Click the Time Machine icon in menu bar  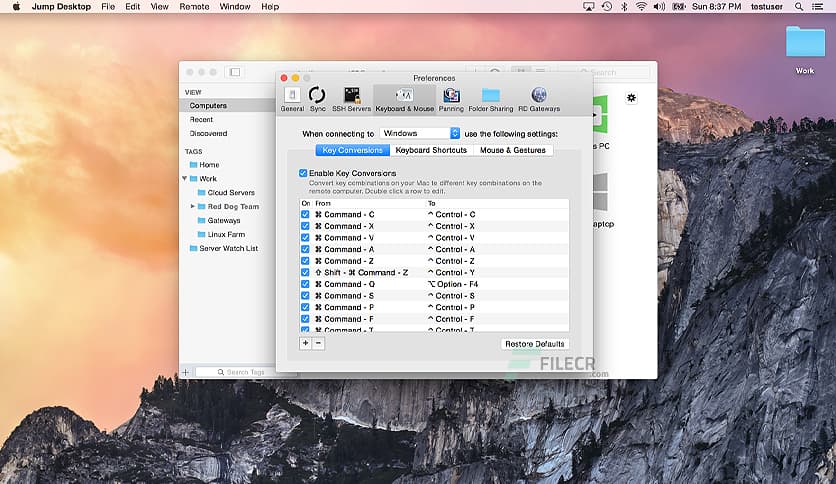coord(607,6)
